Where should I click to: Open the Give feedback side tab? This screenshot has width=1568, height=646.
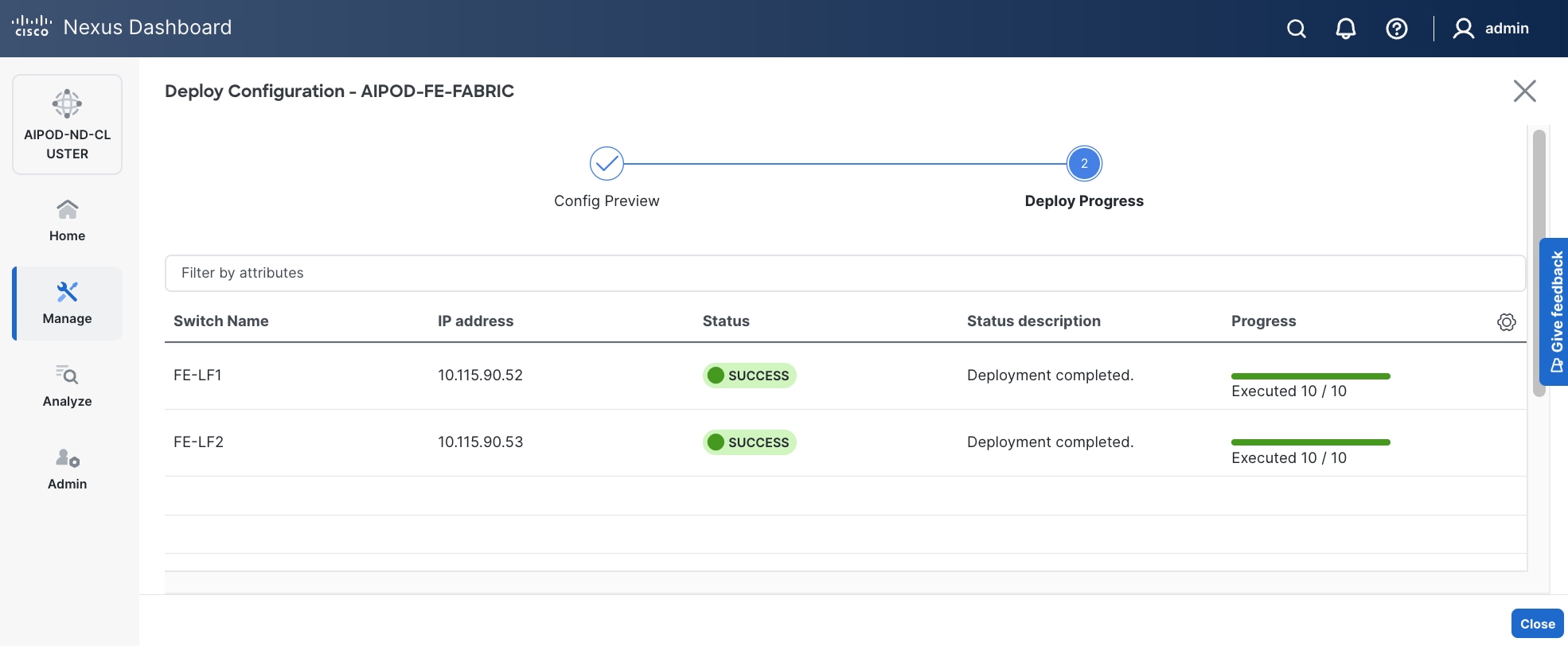[1556, 312]
